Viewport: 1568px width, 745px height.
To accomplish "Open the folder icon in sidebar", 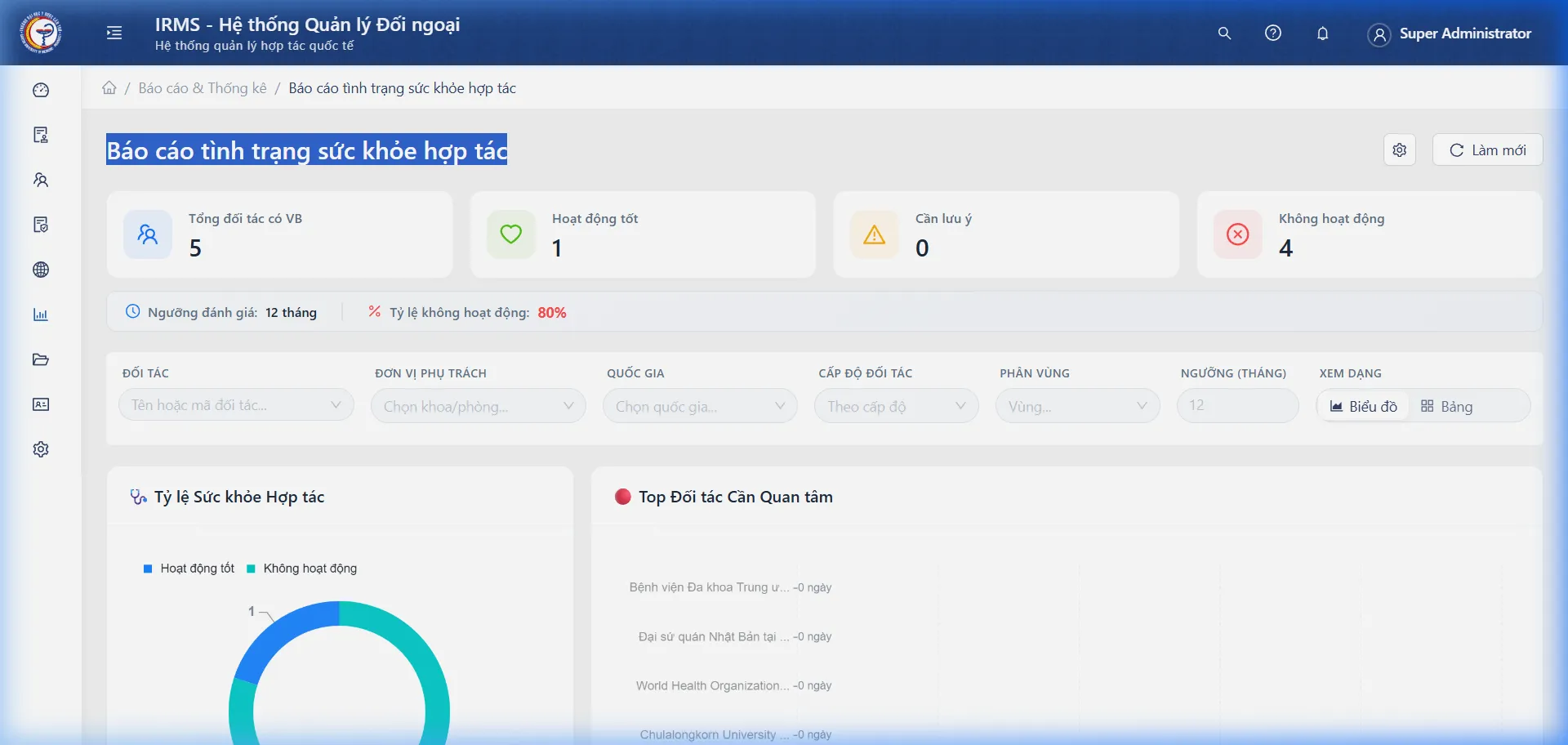I will [41, 359].
